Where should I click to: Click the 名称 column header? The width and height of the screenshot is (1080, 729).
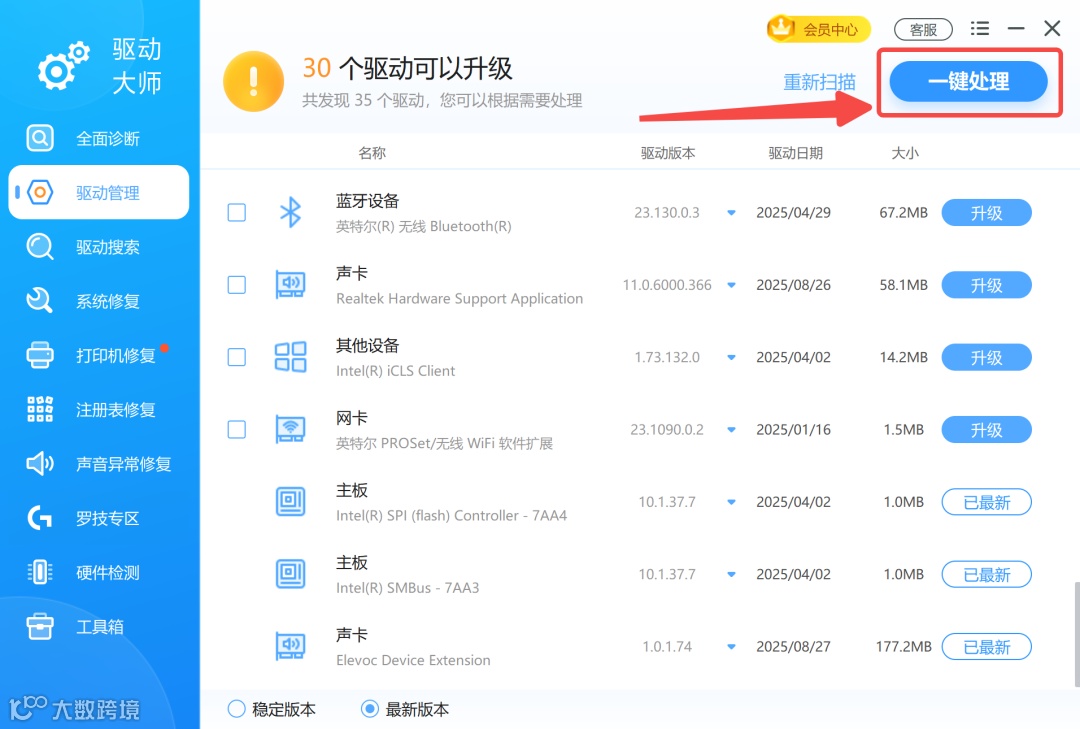(372, 153)
